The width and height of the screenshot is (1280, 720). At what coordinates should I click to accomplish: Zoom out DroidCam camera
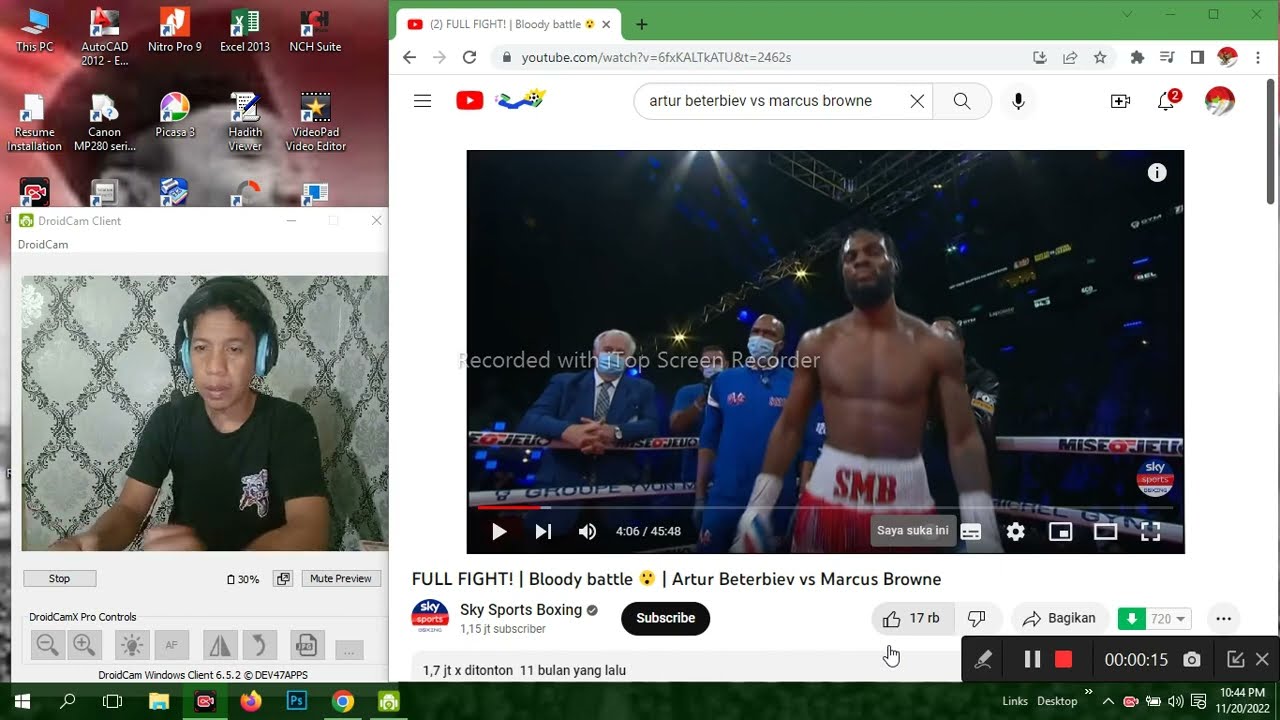pos(47,645)
